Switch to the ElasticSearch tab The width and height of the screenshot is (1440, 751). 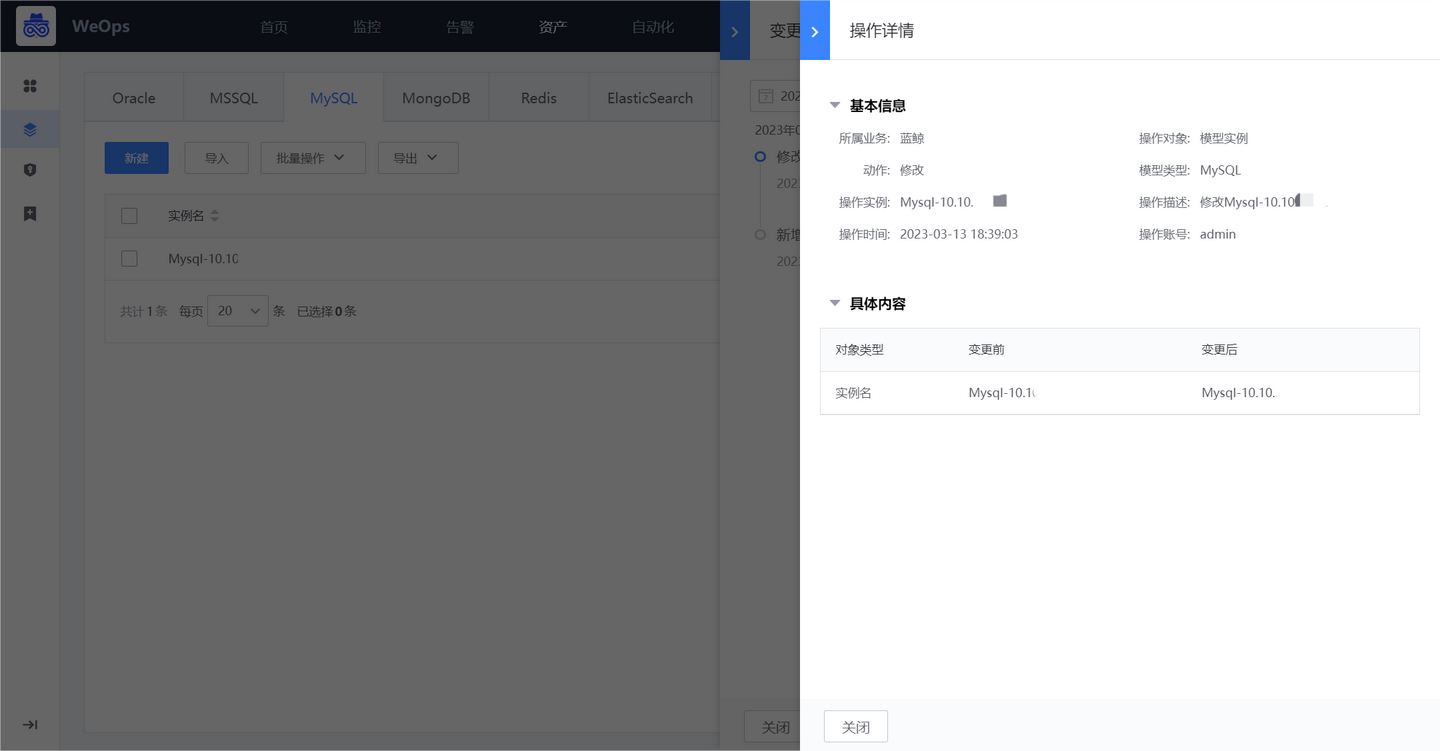(650, 98)
